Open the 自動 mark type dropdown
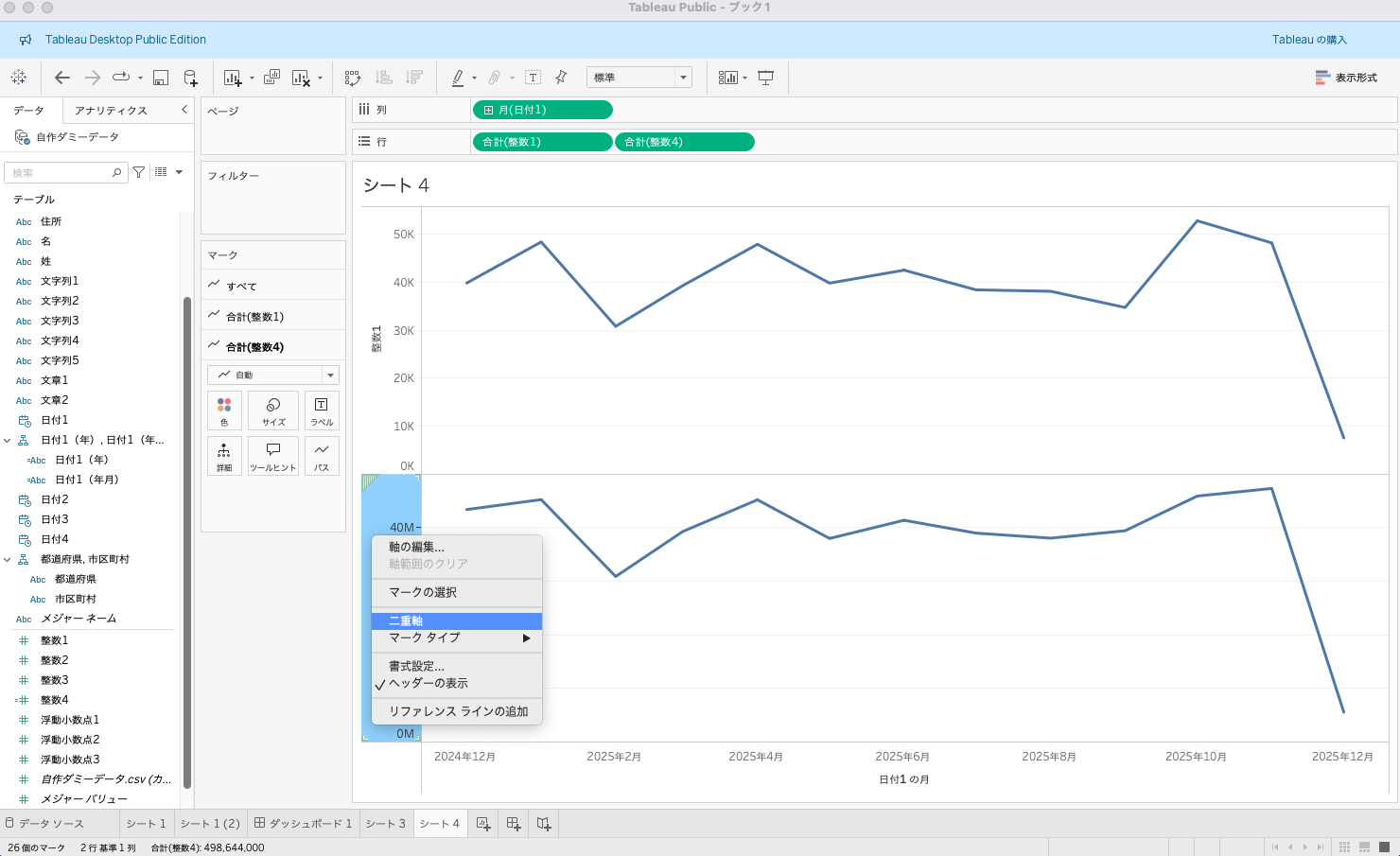 click(272, 375)
